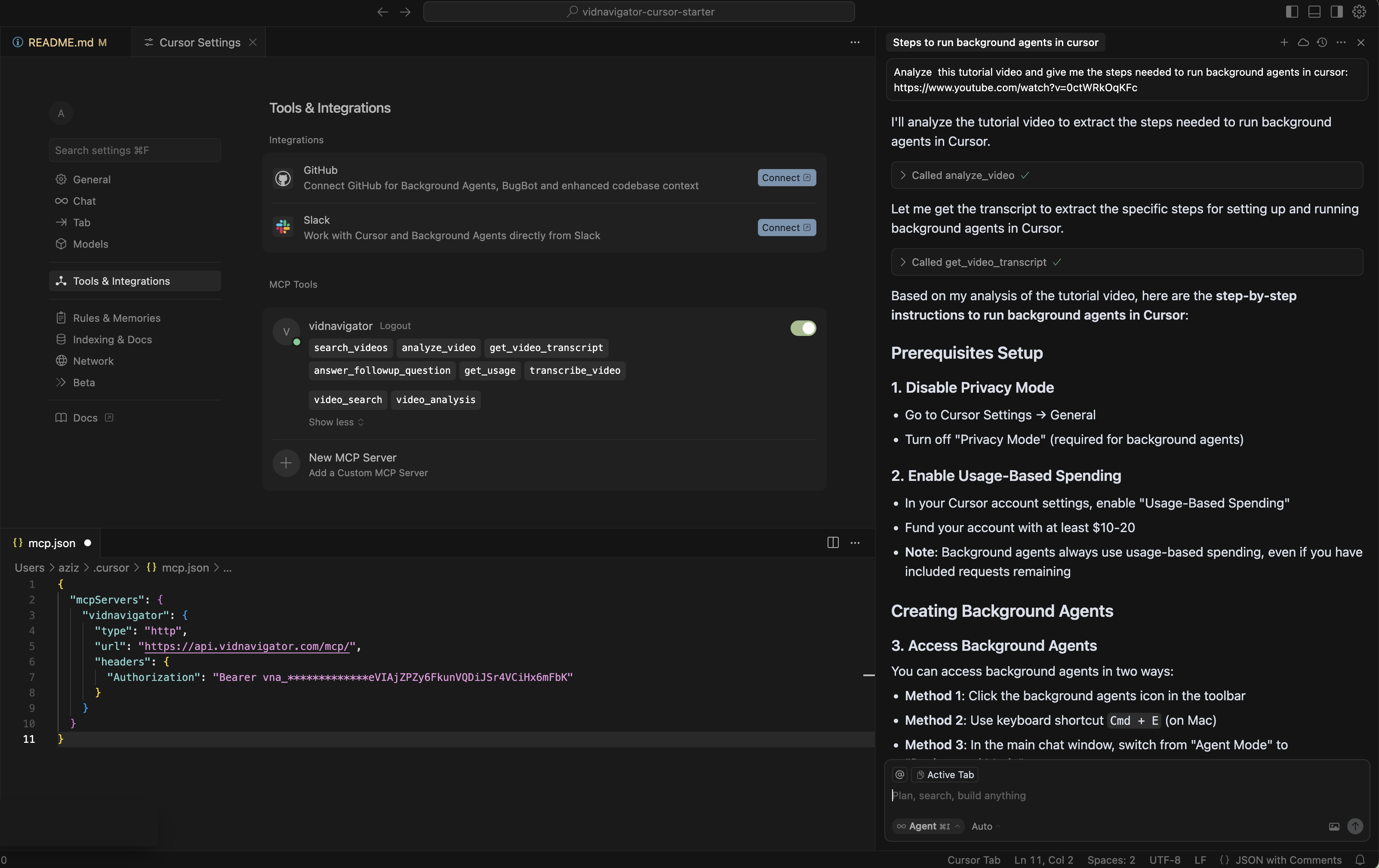Close the Cursor Settings tab

252,43
